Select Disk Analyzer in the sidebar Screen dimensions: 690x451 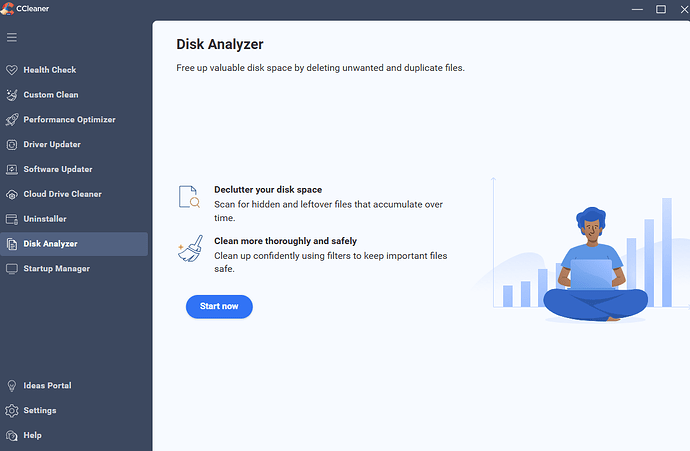(50, 244)
